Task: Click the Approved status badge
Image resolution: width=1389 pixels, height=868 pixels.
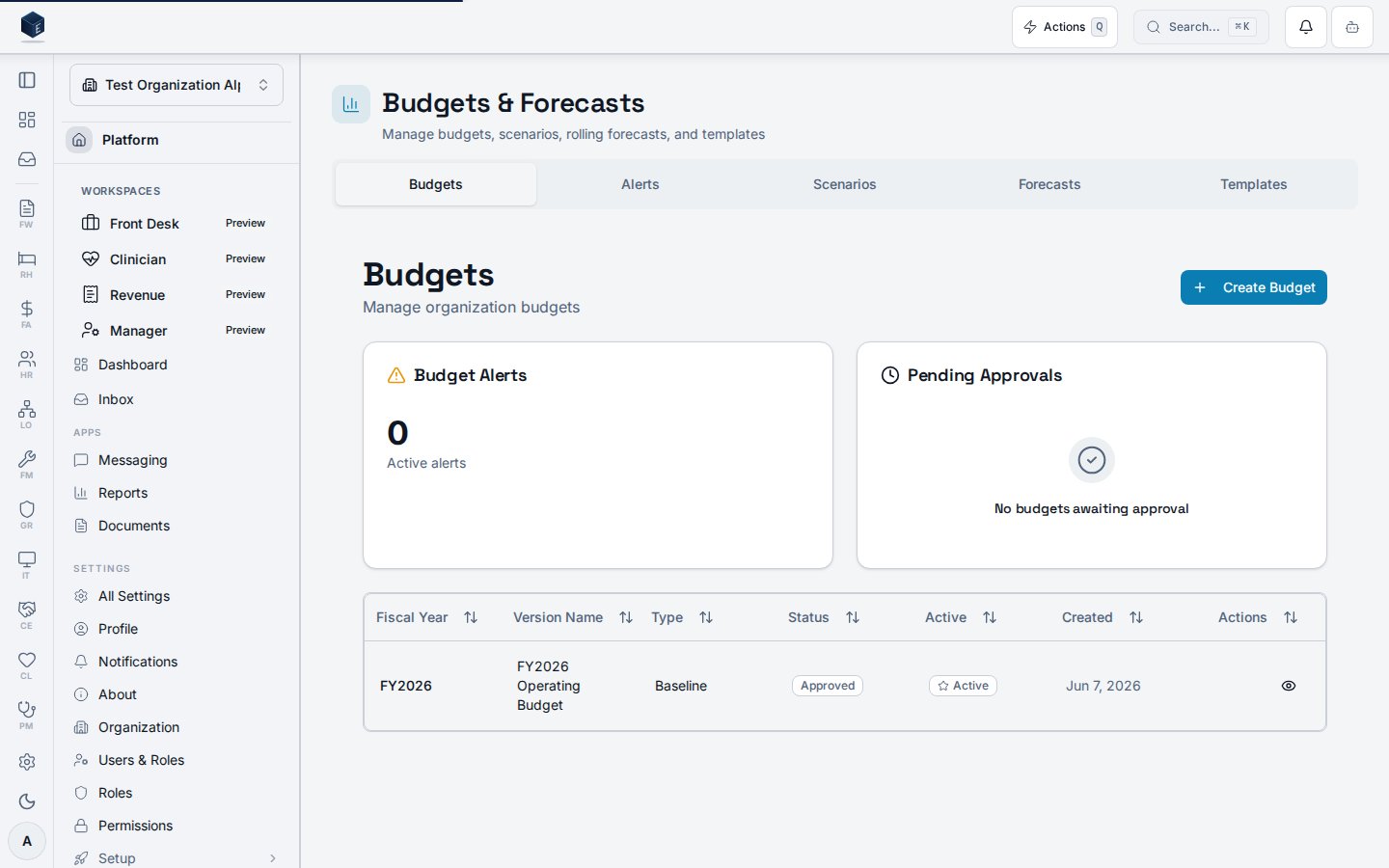Action: (x=828, y=686)
